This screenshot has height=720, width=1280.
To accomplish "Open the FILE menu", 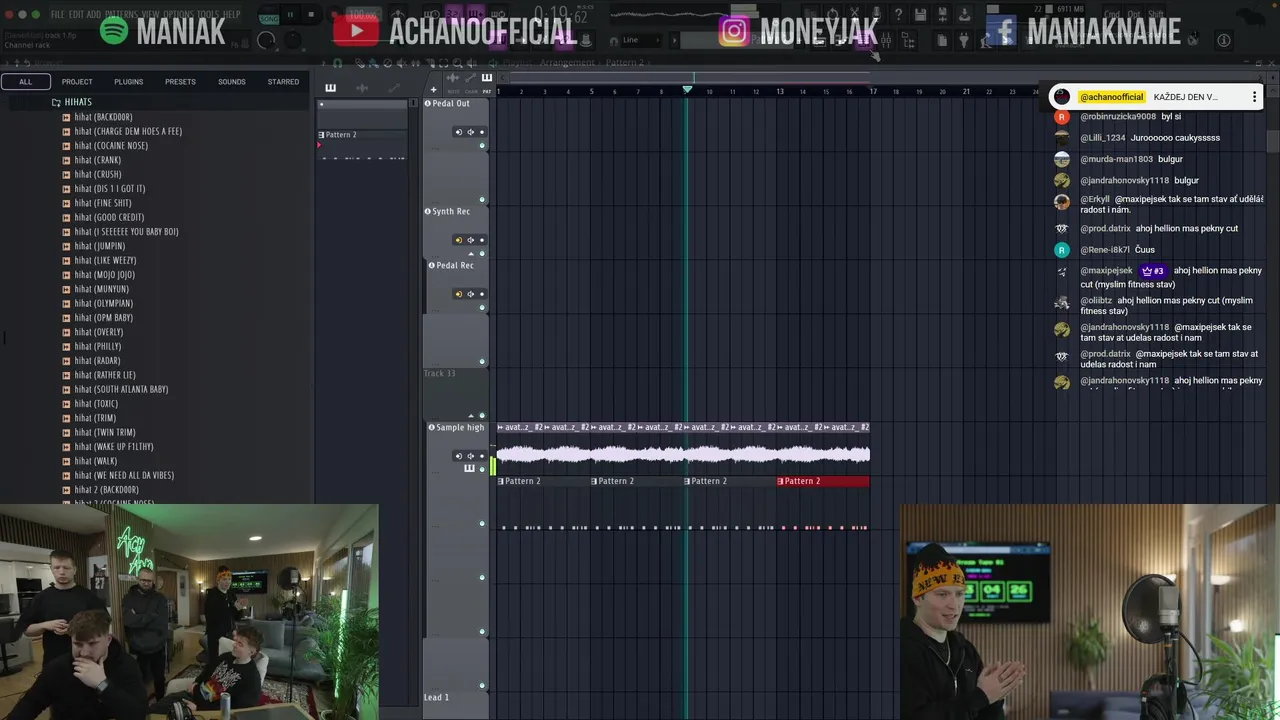I will coord(57,14).
